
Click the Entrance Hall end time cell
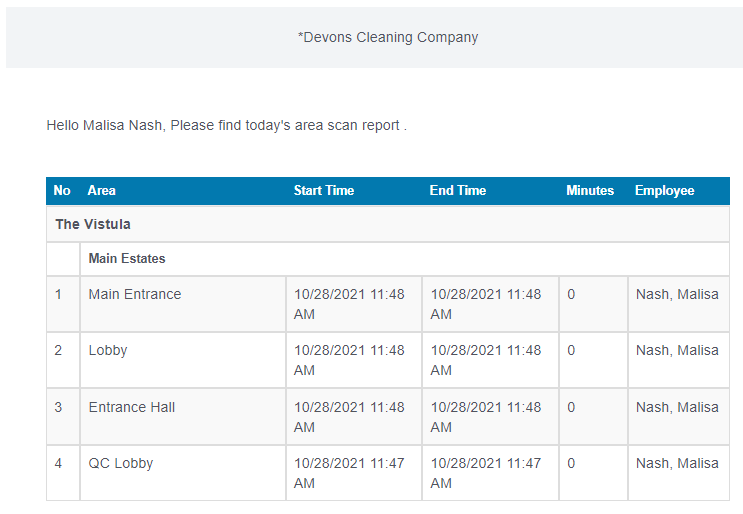tap(486, 417)
